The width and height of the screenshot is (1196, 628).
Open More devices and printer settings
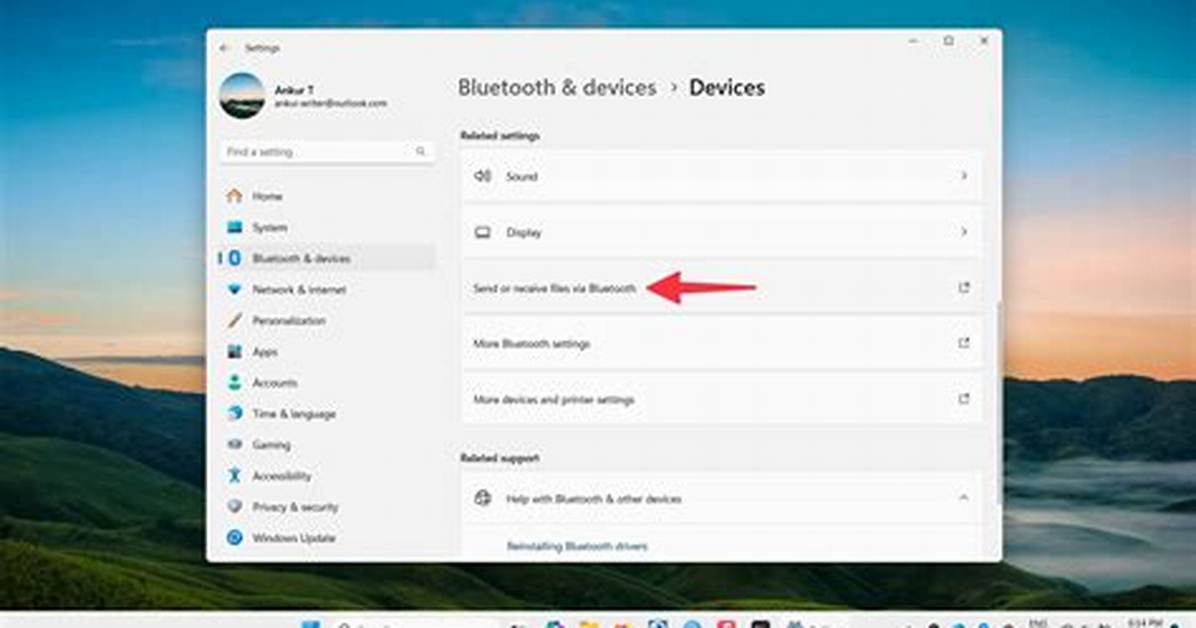(722, 399)
